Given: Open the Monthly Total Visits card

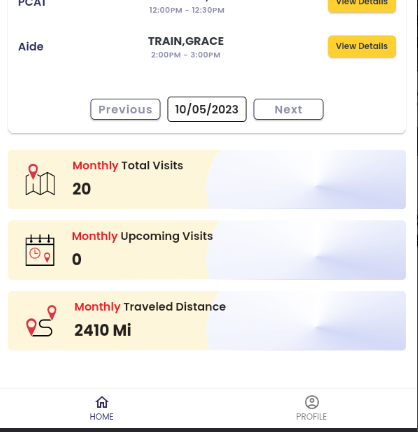Looking at the screenshot, I should (207, 179).
